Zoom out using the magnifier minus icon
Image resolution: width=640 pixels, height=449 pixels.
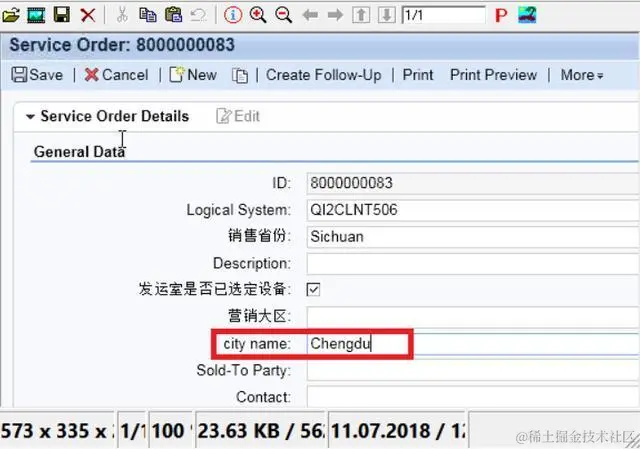283,16
